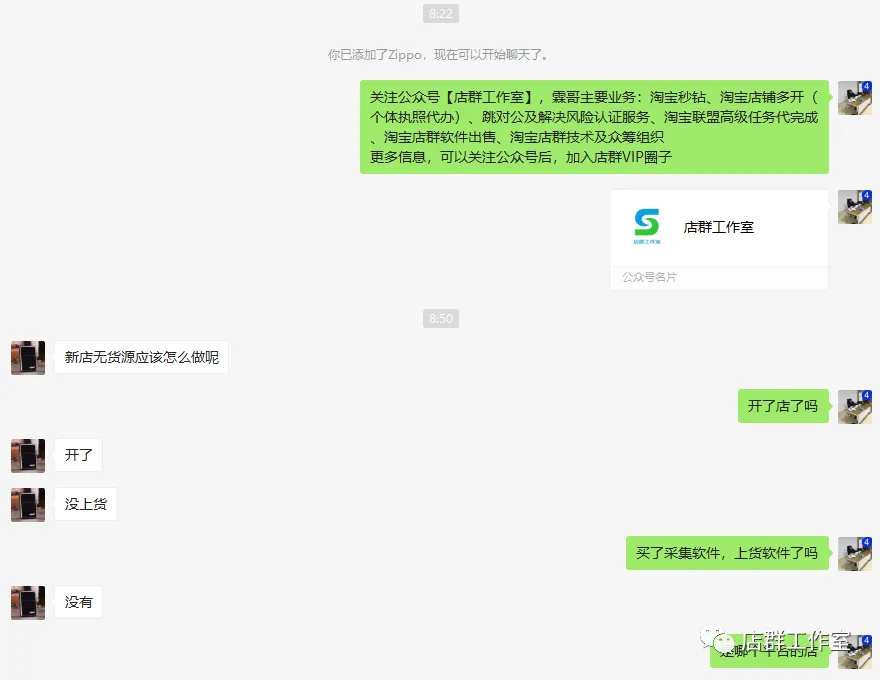Click sender avatar next to 买了采集软件 message
The width and height of the screenshot is (880, 680).
pyautogui.click(x=855, y=554)
